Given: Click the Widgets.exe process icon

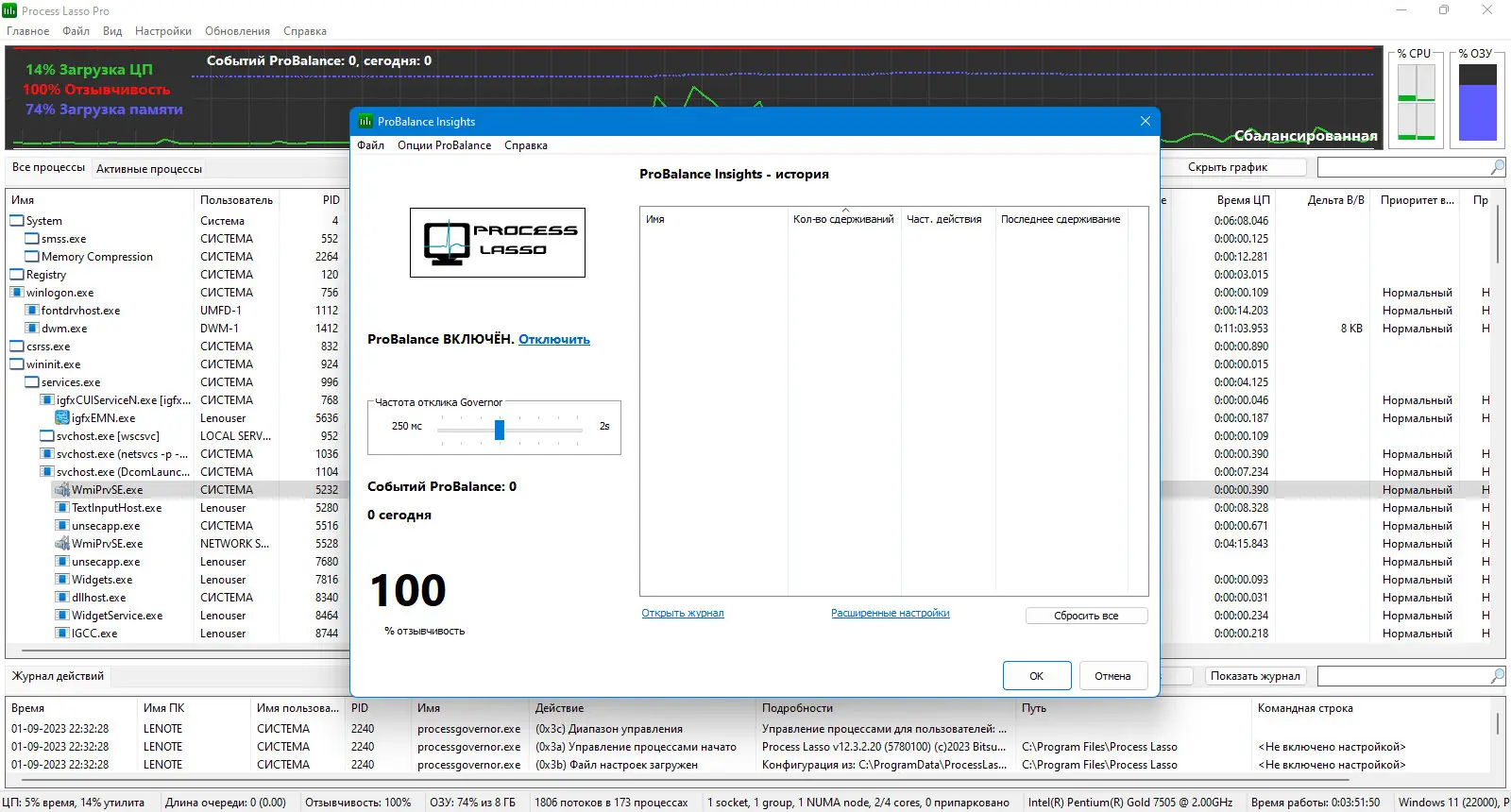Looking at the screenshot, I should pyautogui.click(x=62, y=580).
